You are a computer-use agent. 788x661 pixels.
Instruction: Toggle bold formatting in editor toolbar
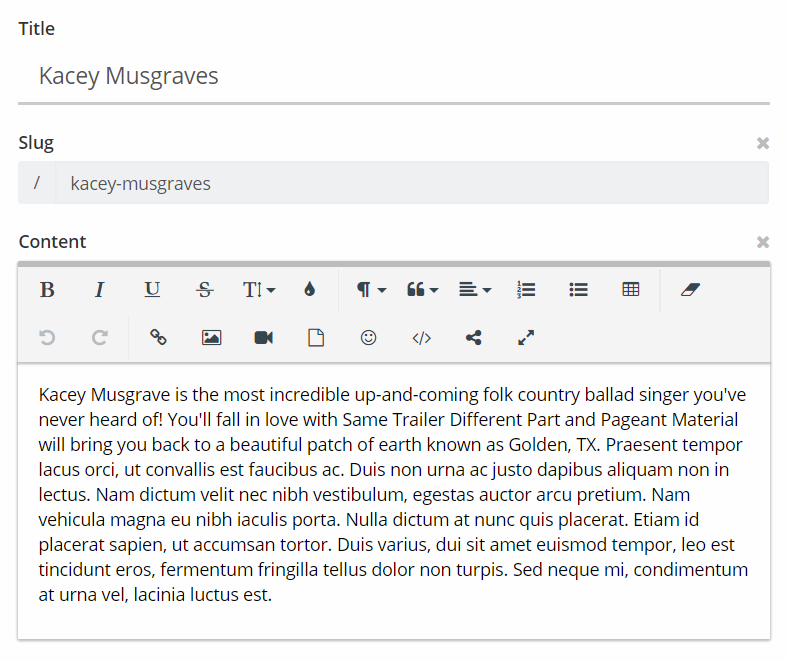[x=47, y=290]
